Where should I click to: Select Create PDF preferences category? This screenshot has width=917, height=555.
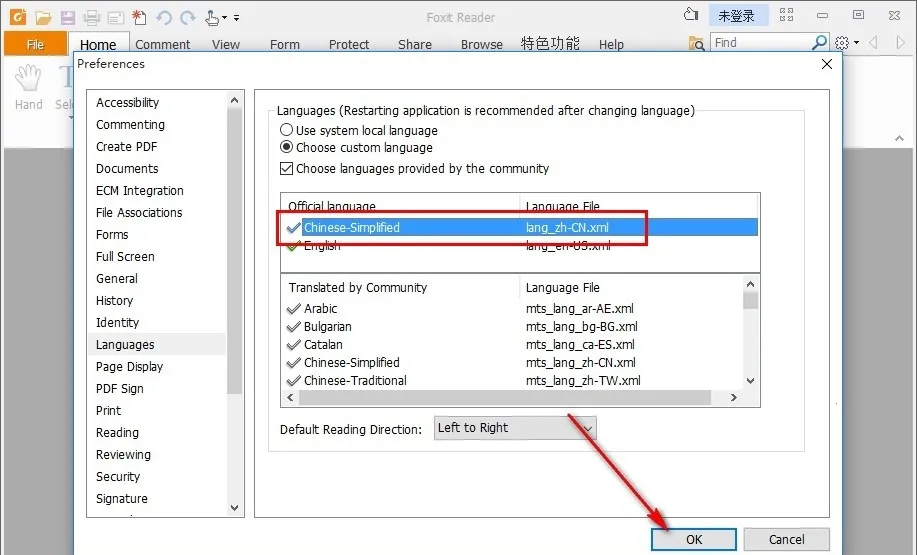click(126, 147)
